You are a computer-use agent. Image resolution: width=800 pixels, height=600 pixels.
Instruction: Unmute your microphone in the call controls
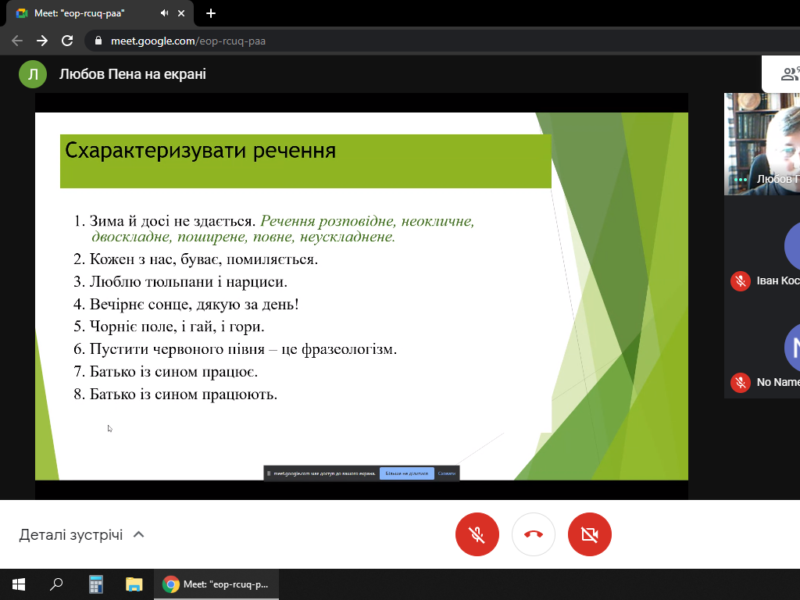(x=477, y=535)
